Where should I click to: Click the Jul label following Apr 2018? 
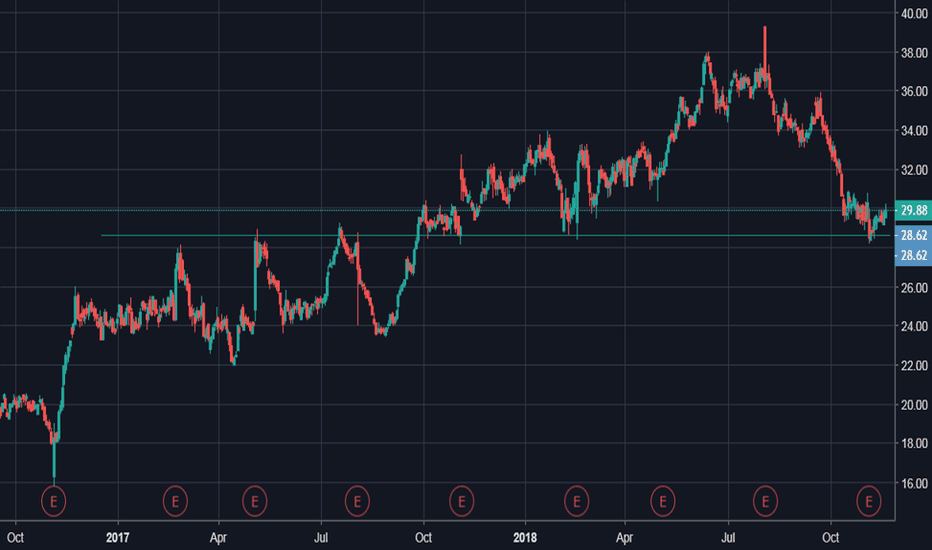(728, 538)
